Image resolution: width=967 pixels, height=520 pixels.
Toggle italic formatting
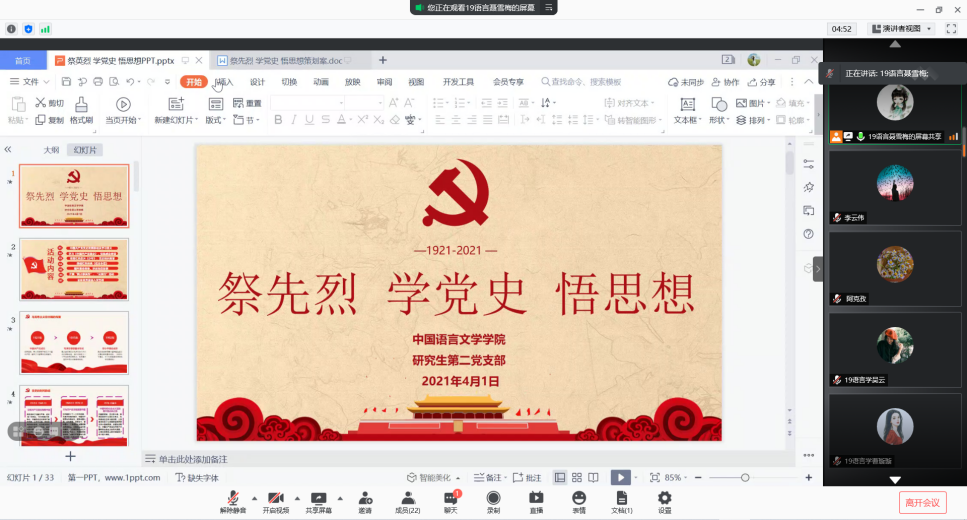pos(294,120)
